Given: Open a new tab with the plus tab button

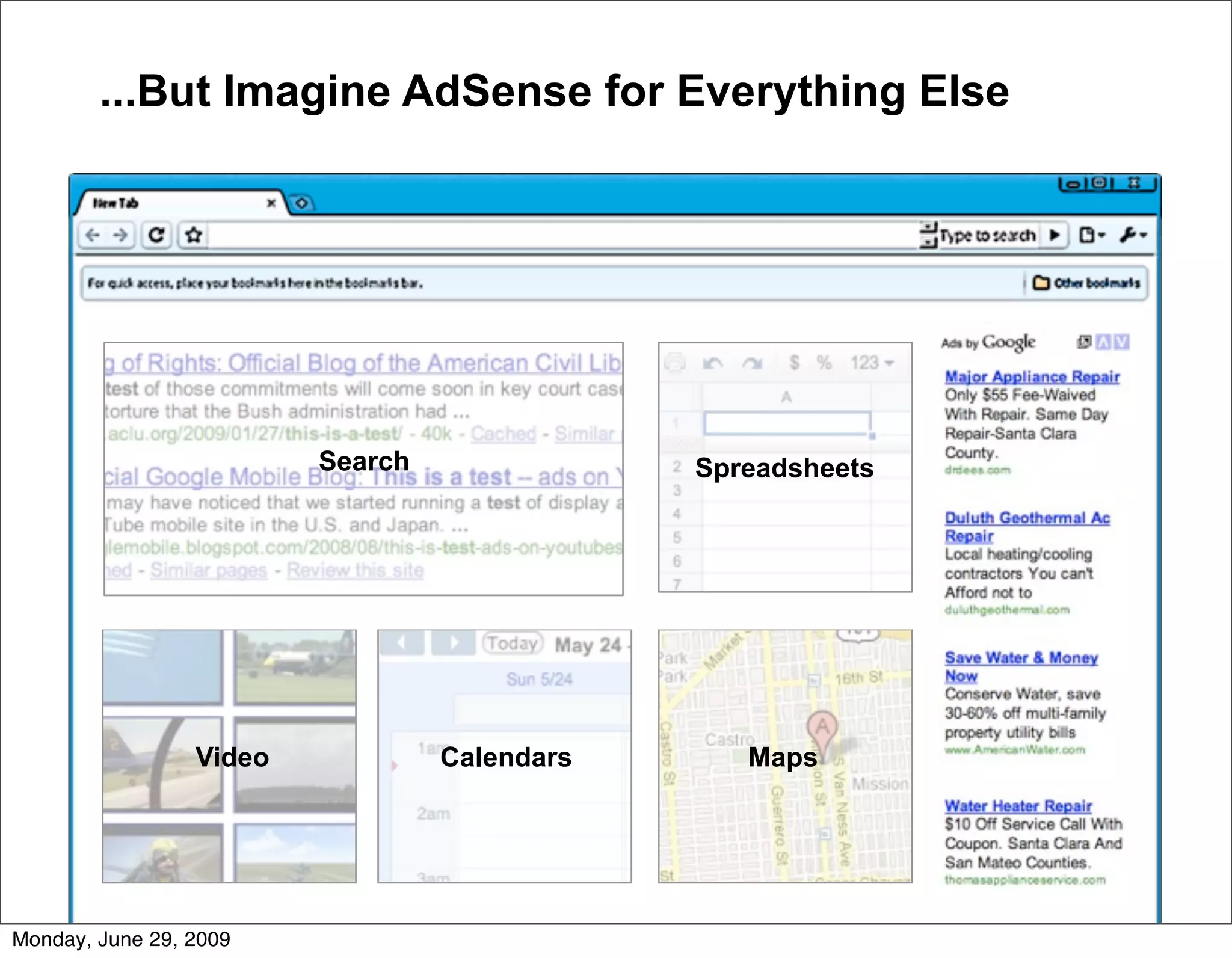Looking at the screenshot, I should pyautogui.click(x=301, y=203).
